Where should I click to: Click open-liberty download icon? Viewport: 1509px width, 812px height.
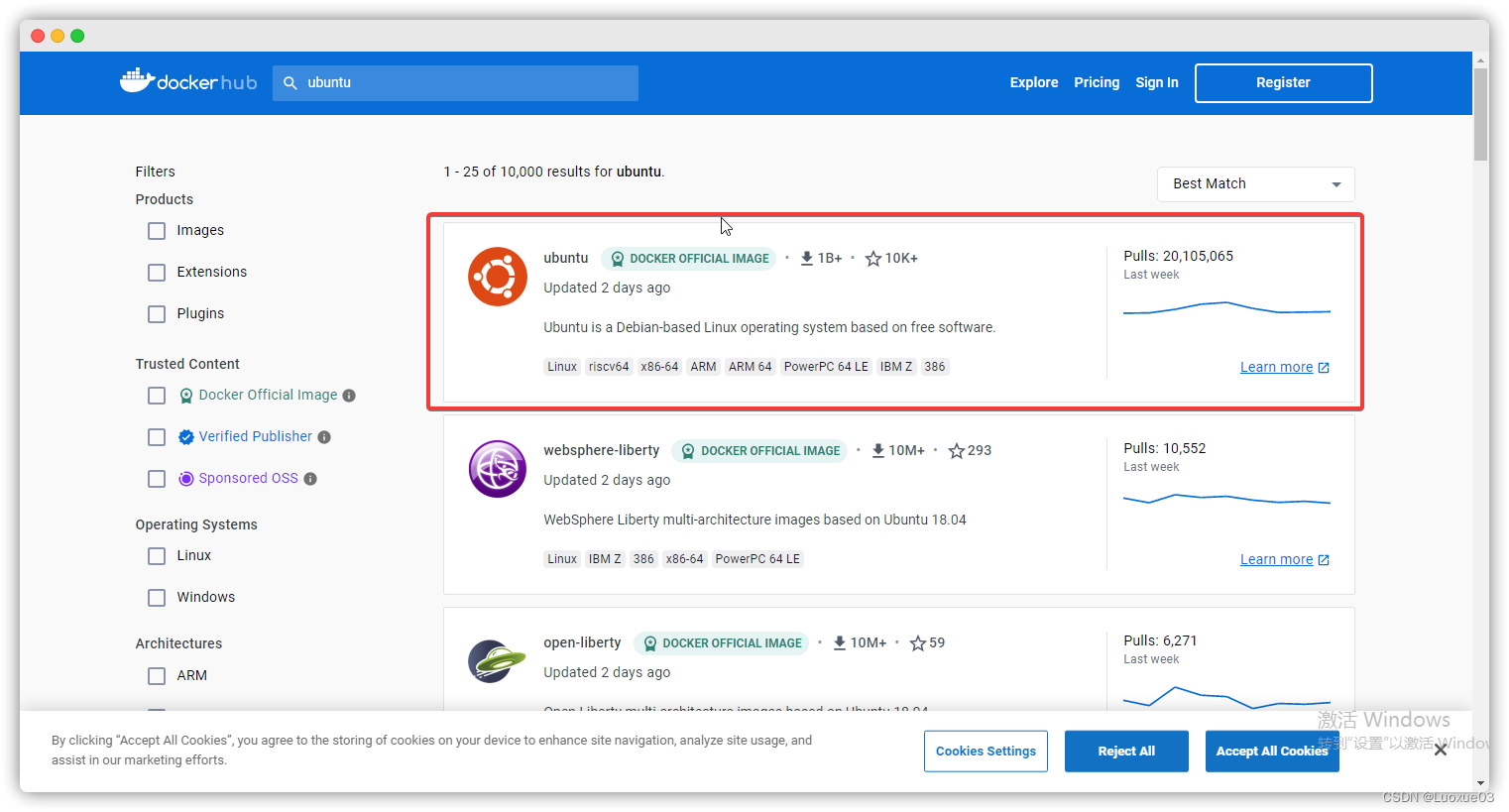(x=840, y=642)
